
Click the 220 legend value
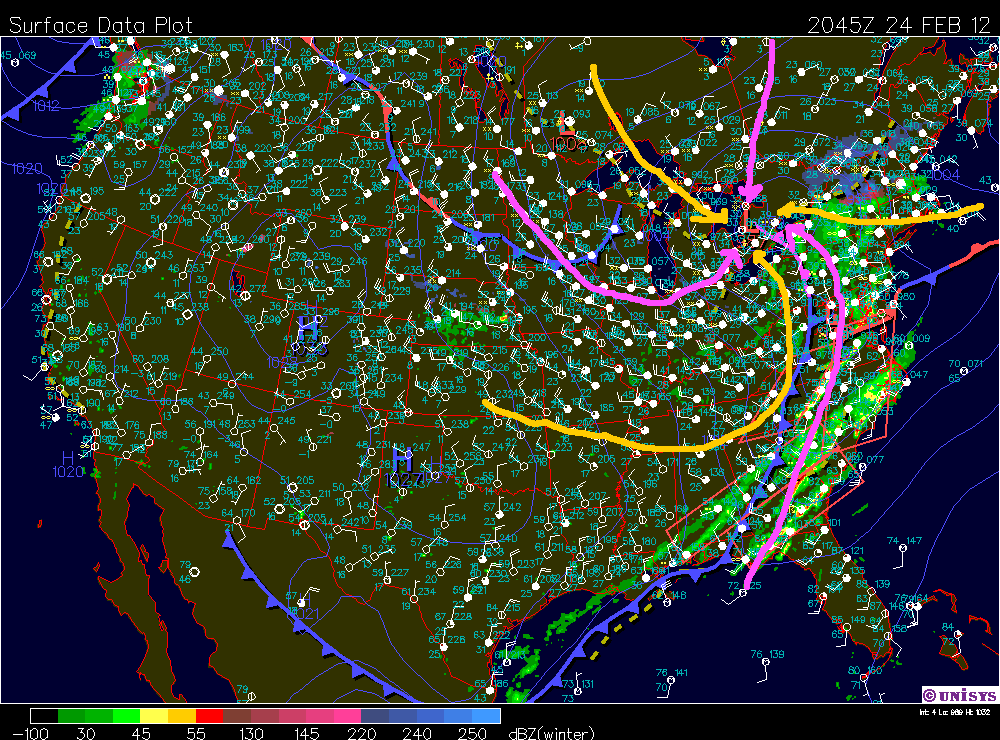tap(362, 733)
